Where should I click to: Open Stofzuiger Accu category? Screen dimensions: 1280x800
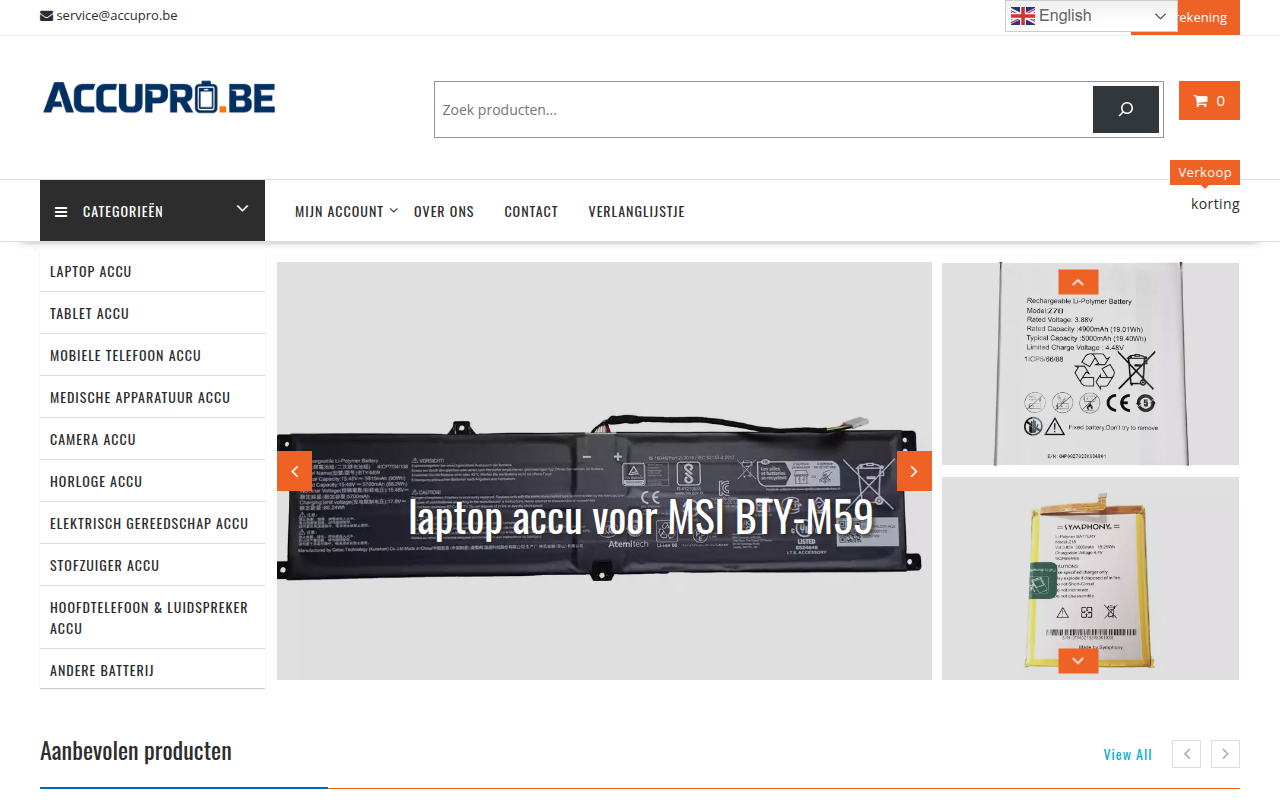click(x=152, y=565)
